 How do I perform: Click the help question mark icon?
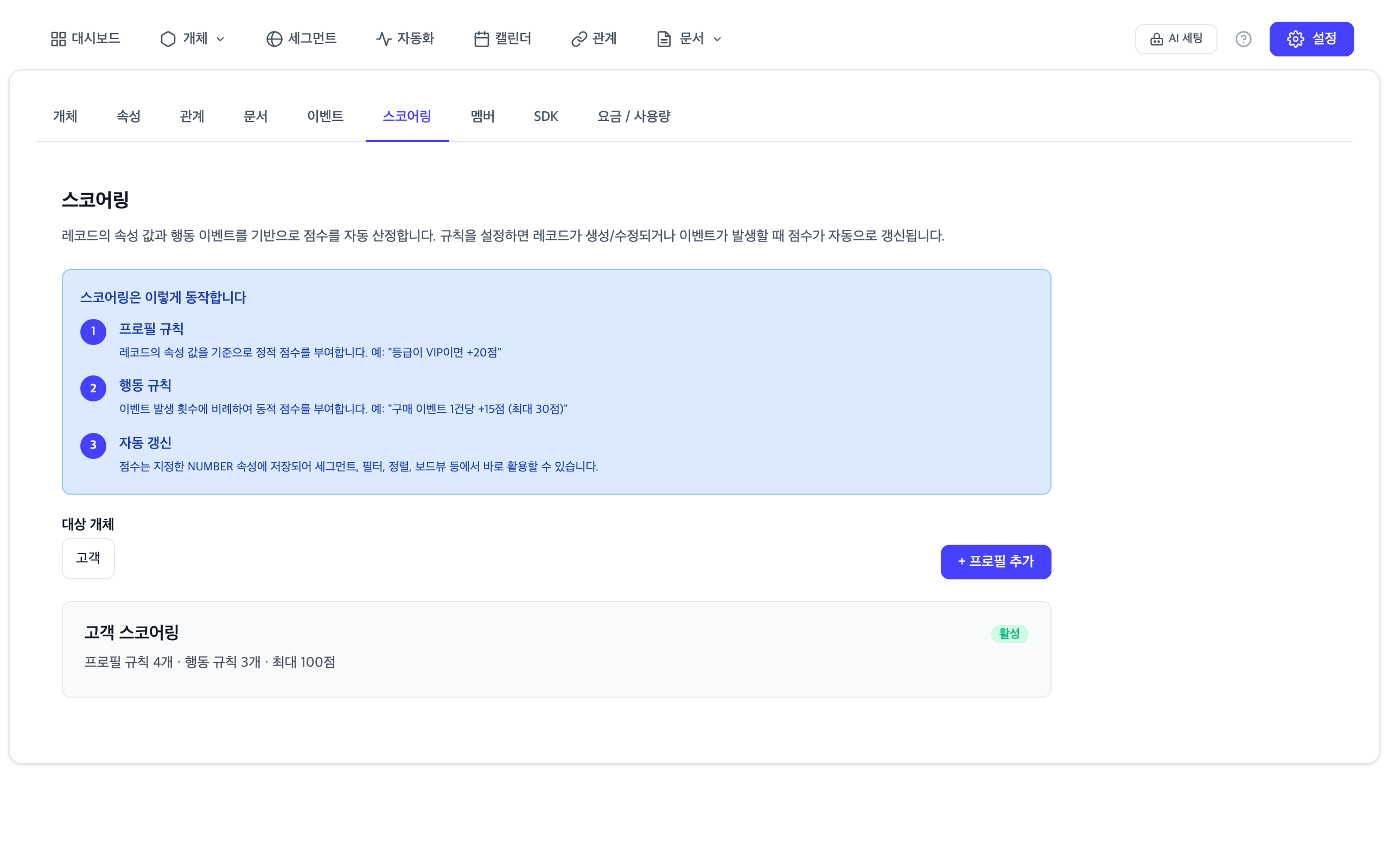click(1243, 39)
